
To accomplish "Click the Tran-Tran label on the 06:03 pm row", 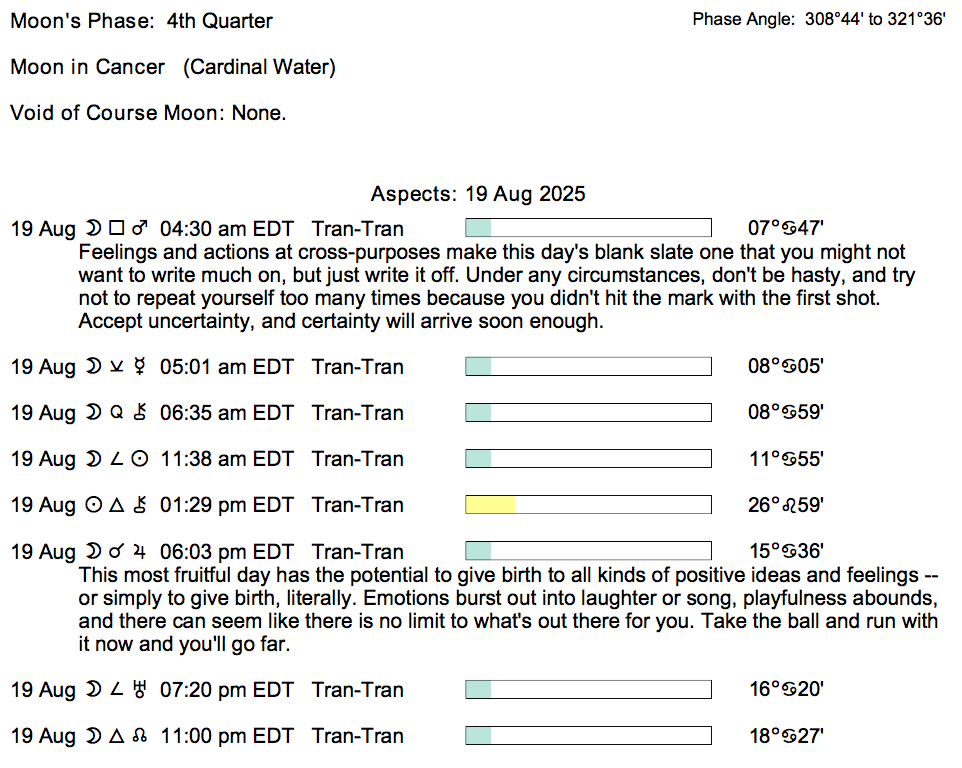I will 358,551.
